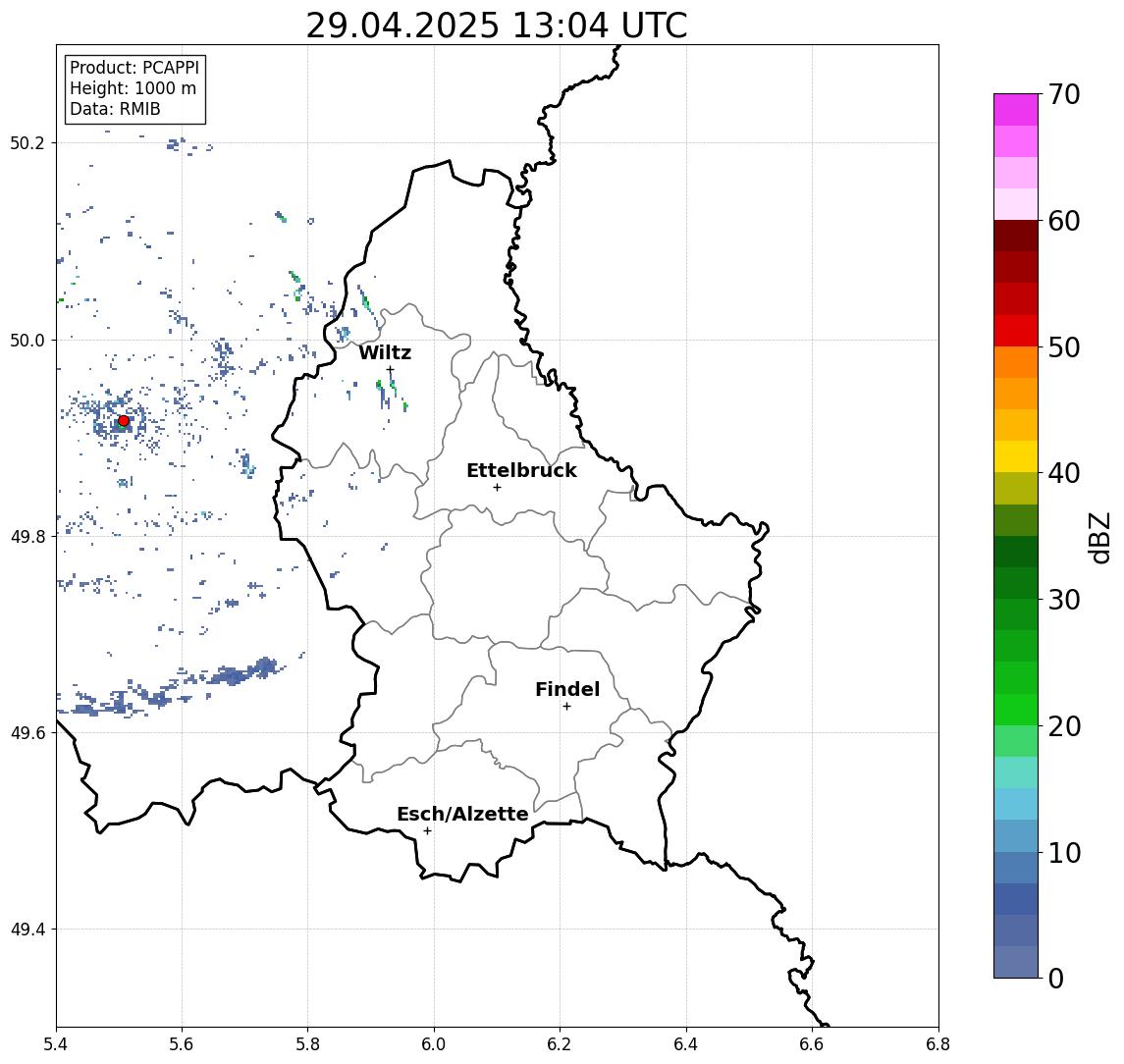The width and height of the screenshot is (1124, 1064).
Task: Click the Esch/Alzette station cross marker
Action: 427,831
